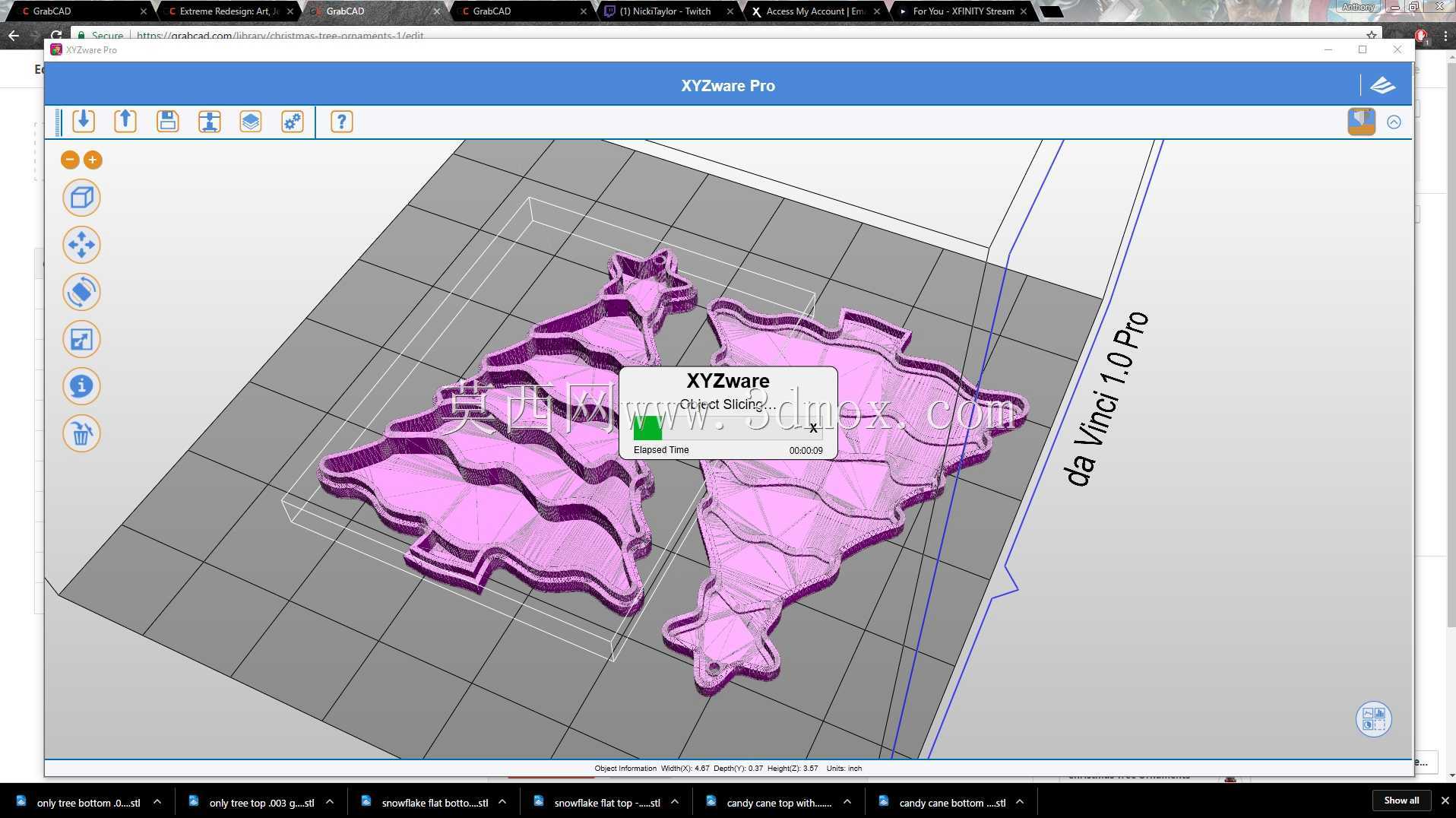Close the Chrome downloads bar
1456x818 pixels.
click(x=1445, y=801)
